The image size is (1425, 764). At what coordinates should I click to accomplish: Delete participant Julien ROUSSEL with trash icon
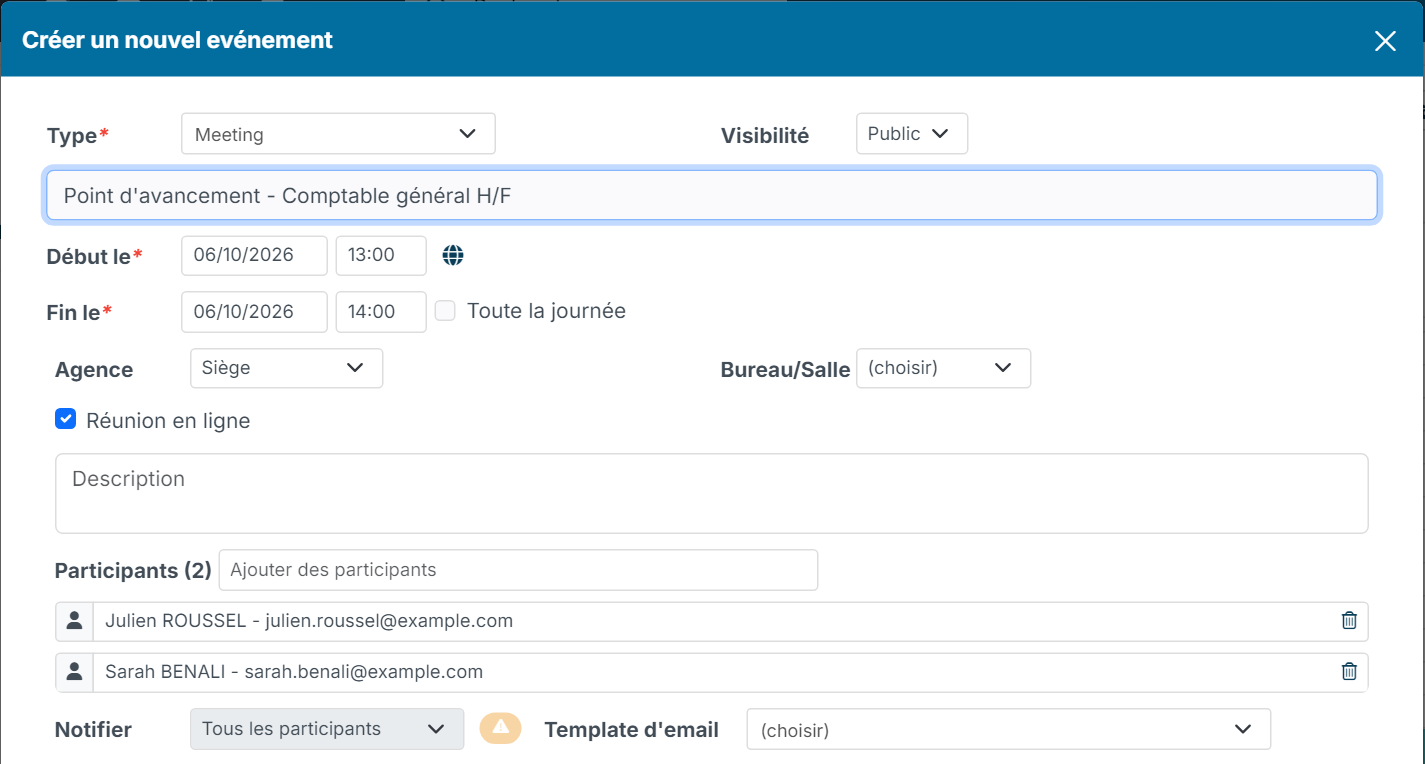coord(1349,621)
